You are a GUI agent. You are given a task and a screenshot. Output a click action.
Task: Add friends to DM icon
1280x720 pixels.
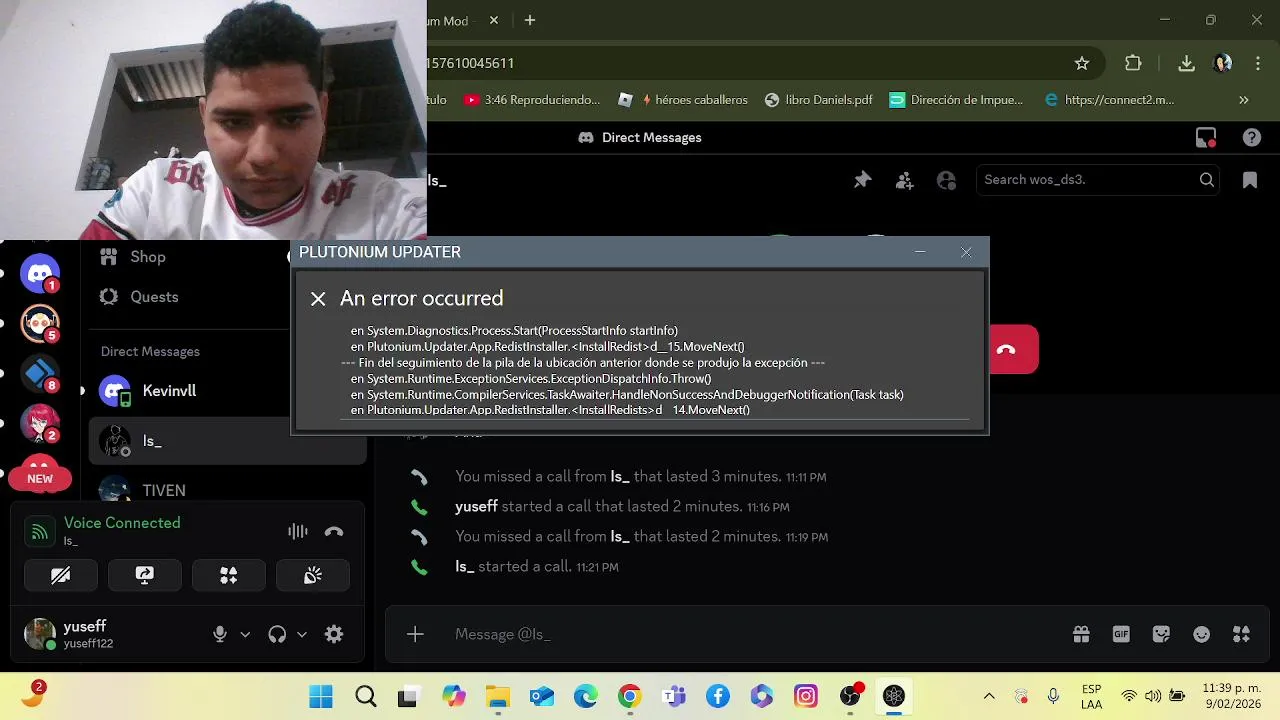(904, 180)
